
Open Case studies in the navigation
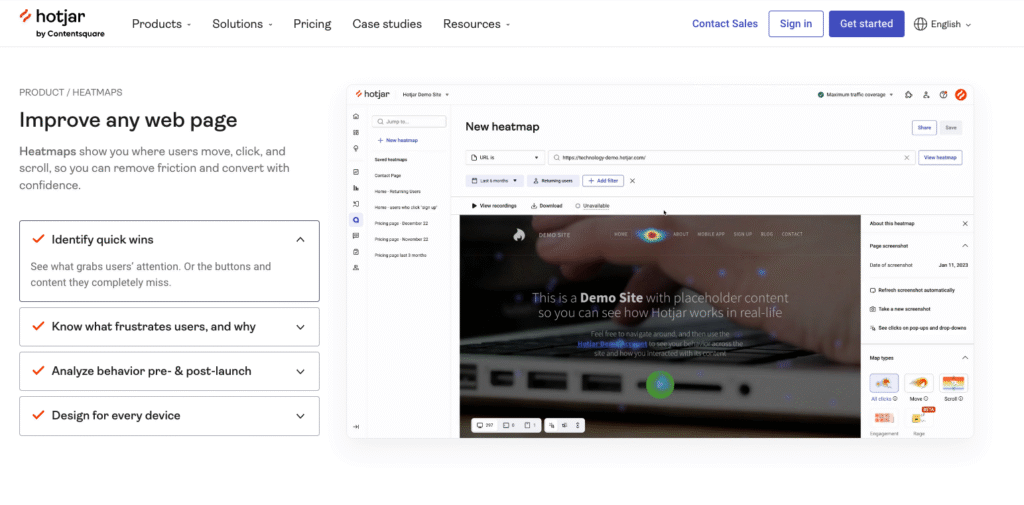pyautogui.click(x=387, y=24)
